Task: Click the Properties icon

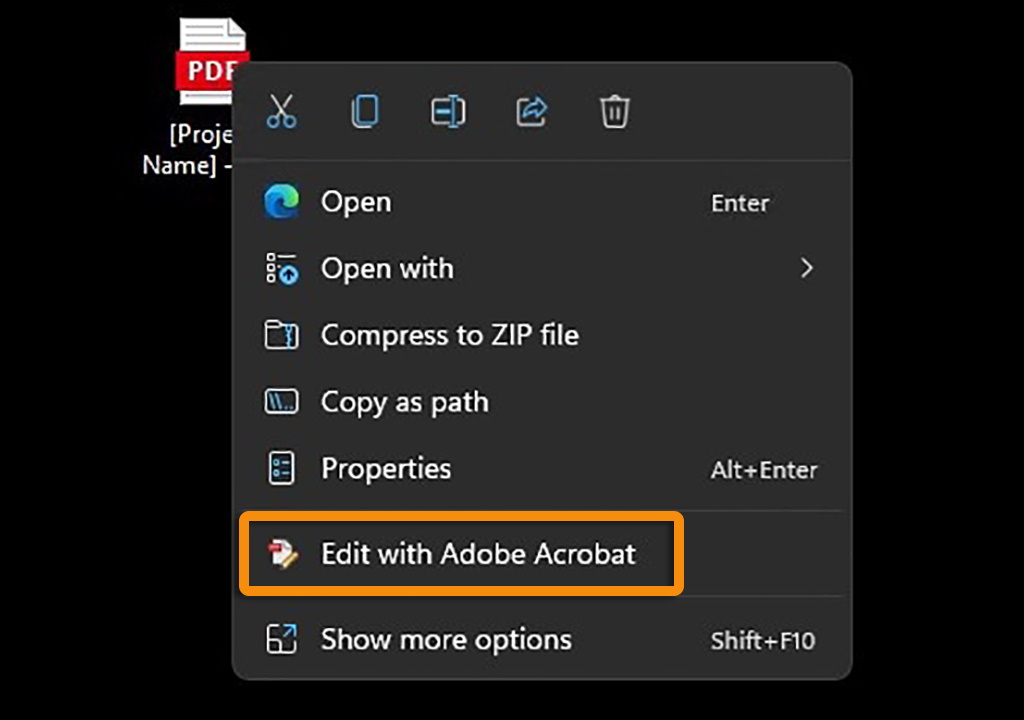Action: 281,468
